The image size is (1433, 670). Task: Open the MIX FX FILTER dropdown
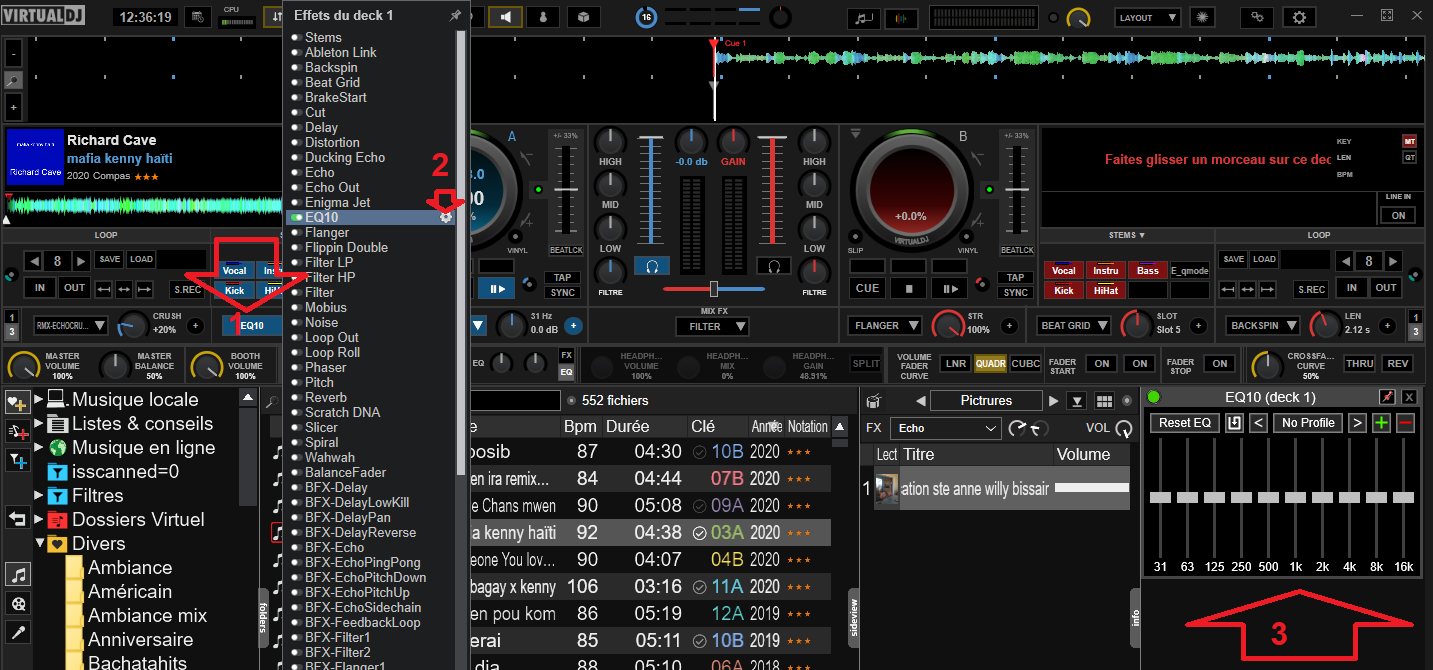click(713, 326)
